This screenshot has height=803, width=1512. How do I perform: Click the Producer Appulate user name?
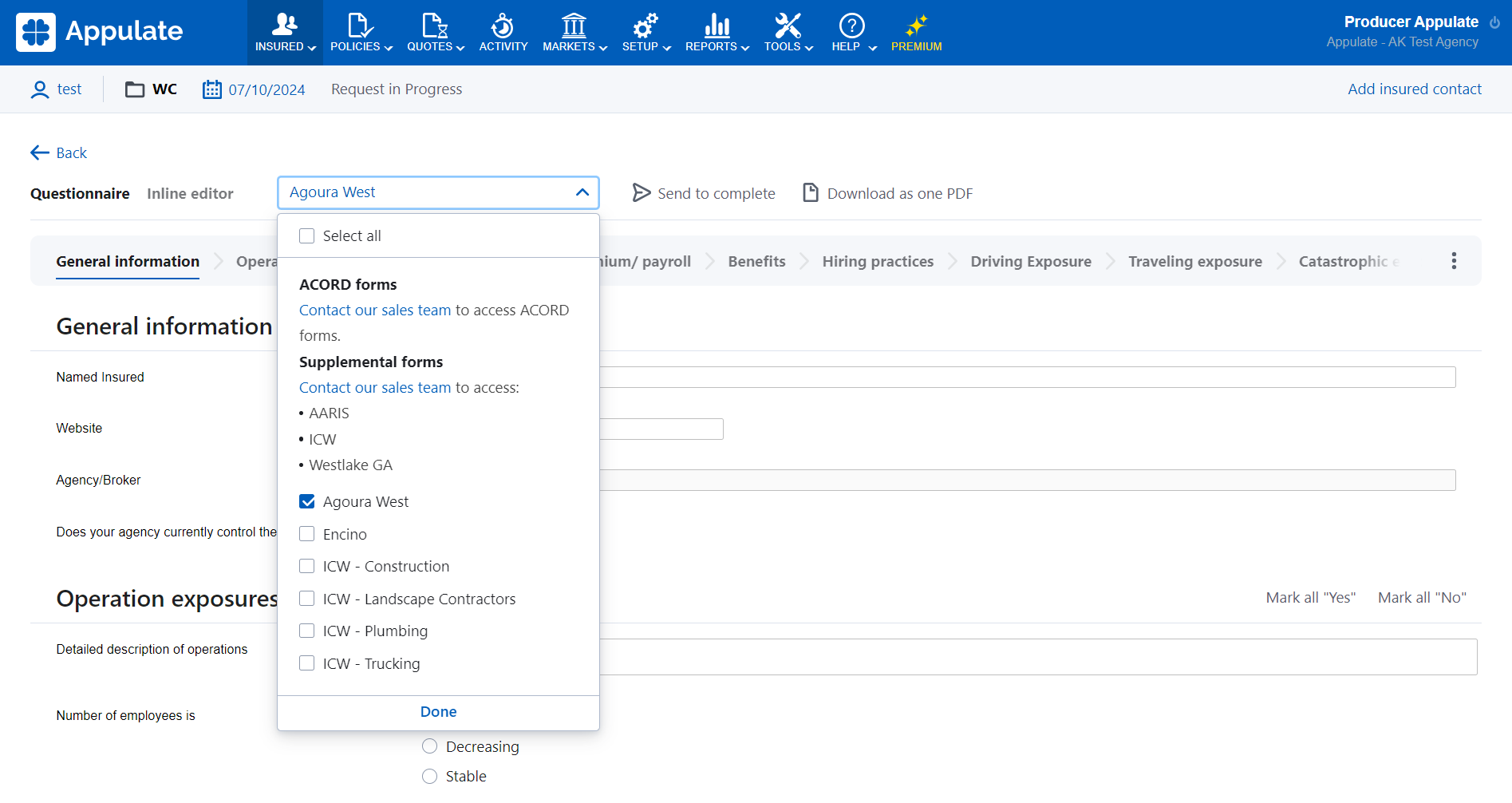coord(1411,22)
